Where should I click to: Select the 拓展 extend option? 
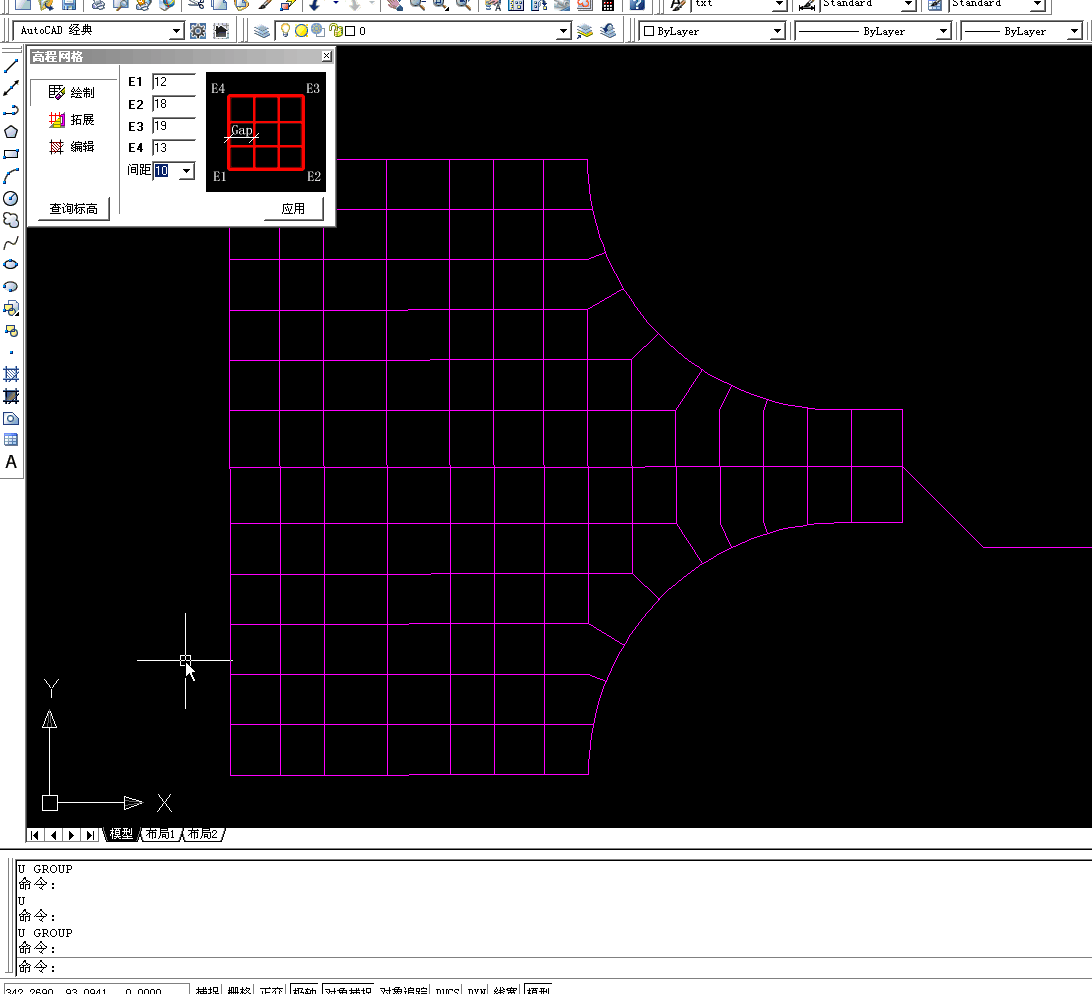click(72, 120)
